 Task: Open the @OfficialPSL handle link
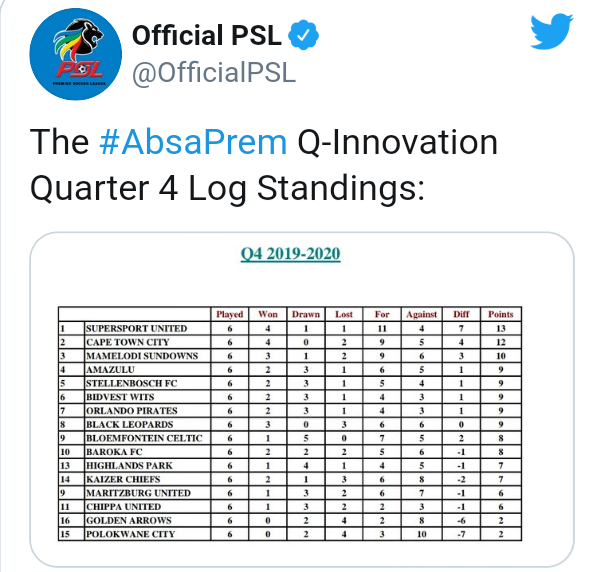214,72
